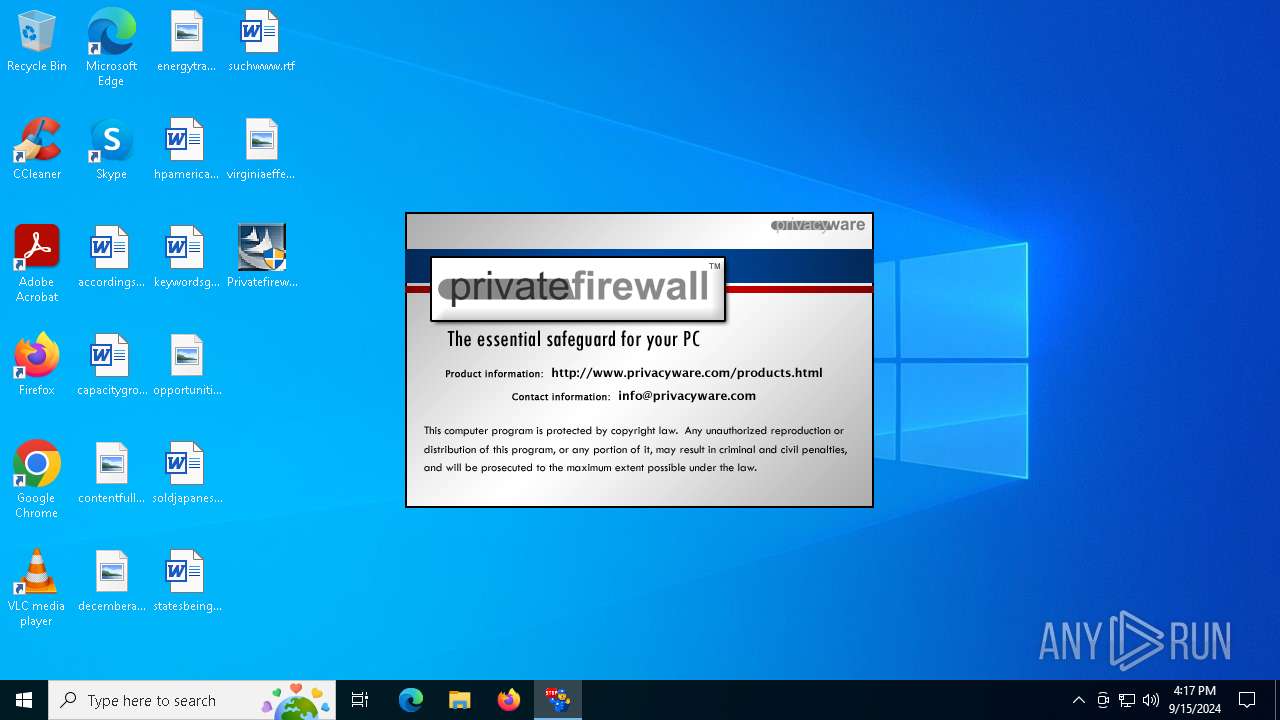Viewport: 1280px width, 720px height.
Task: Open the CCleaner desktop shortcut
Action: click(37, 150)
